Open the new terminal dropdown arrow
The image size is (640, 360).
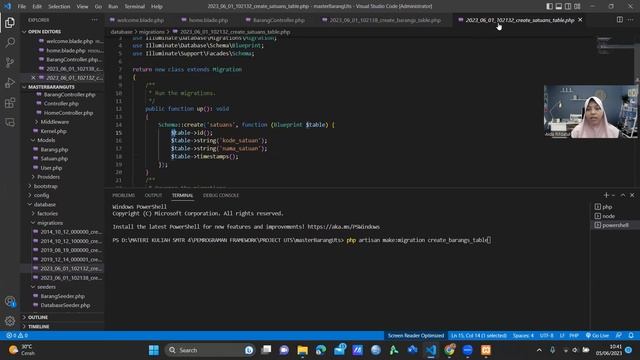tap(613, 196)
